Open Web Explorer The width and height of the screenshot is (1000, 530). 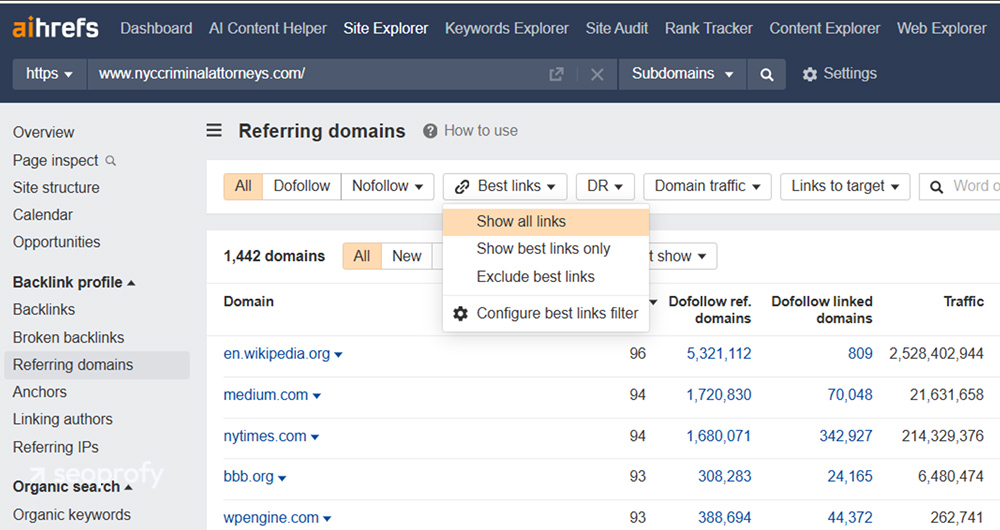coord(941,28)
